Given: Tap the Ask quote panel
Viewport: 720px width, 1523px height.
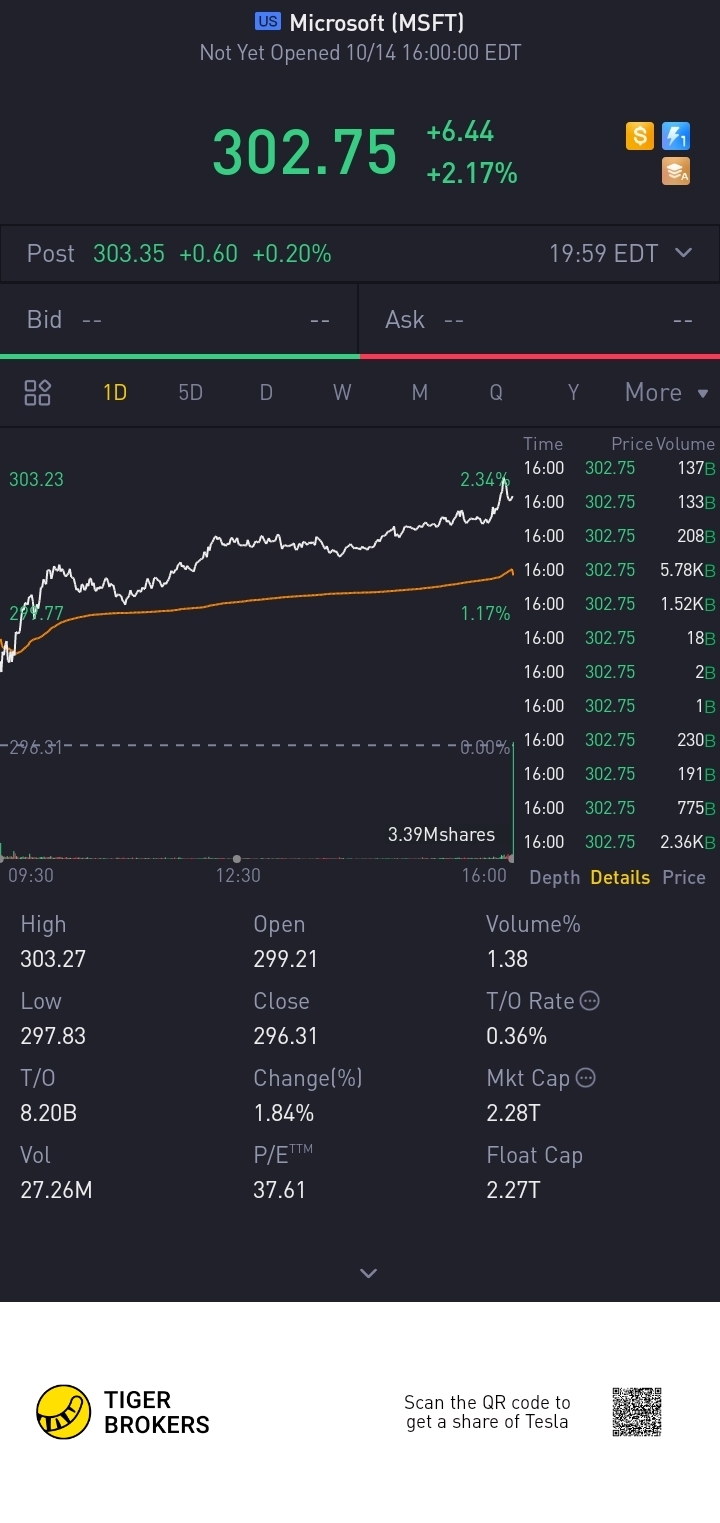Looking at the screenshot, I should coord(540,320).
